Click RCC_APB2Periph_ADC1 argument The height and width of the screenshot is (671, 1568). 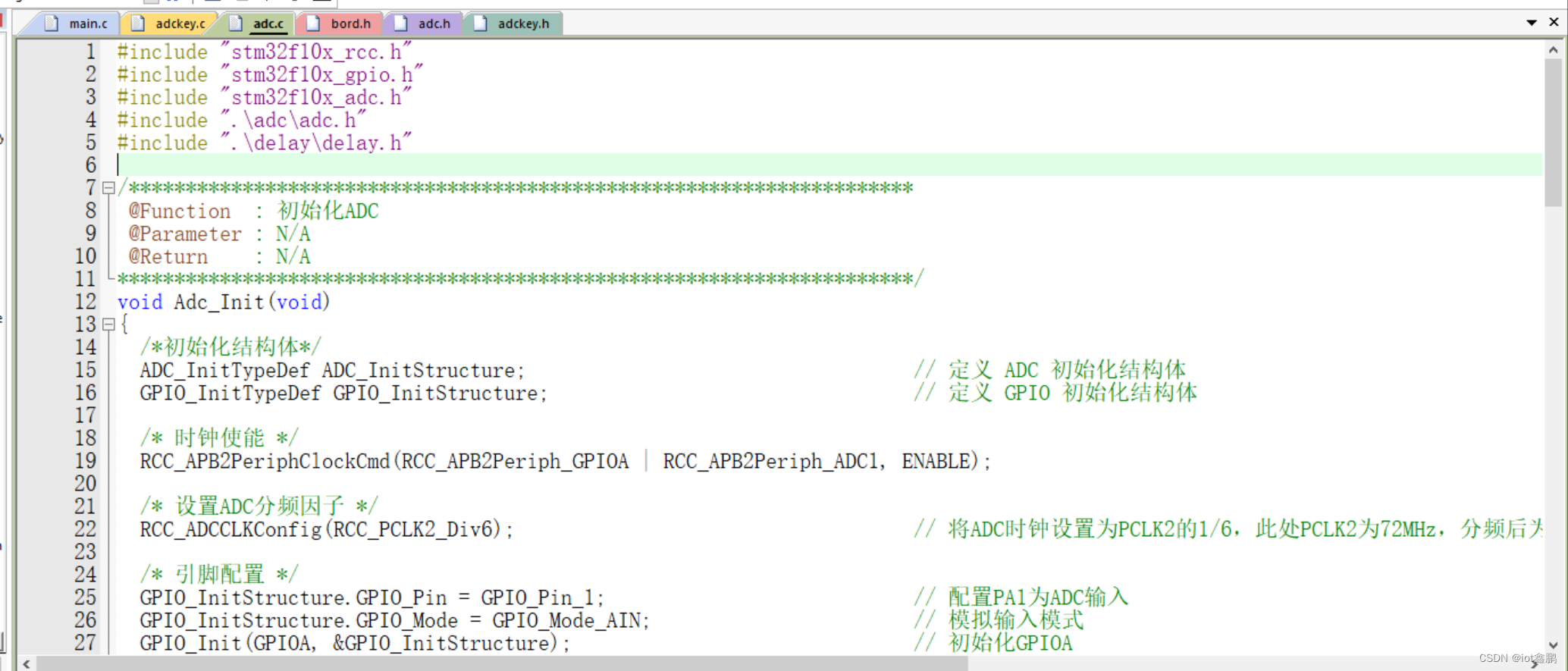[770, 461]
